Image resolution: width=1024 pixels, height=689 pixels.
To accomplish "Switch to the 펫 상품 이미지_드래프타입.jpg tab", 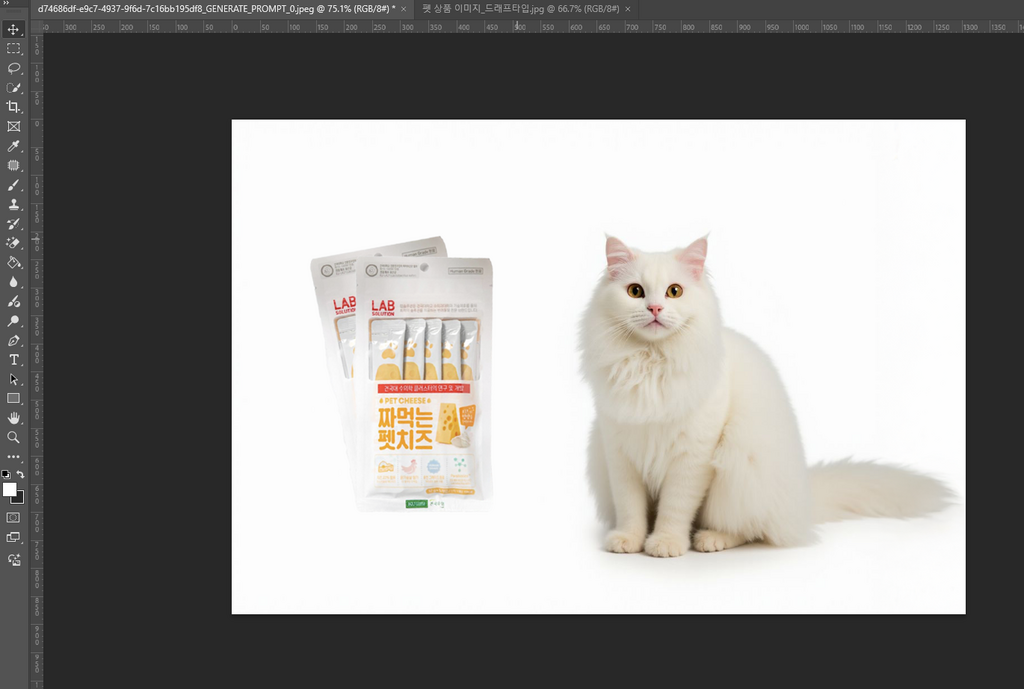I will pos(520,8).
